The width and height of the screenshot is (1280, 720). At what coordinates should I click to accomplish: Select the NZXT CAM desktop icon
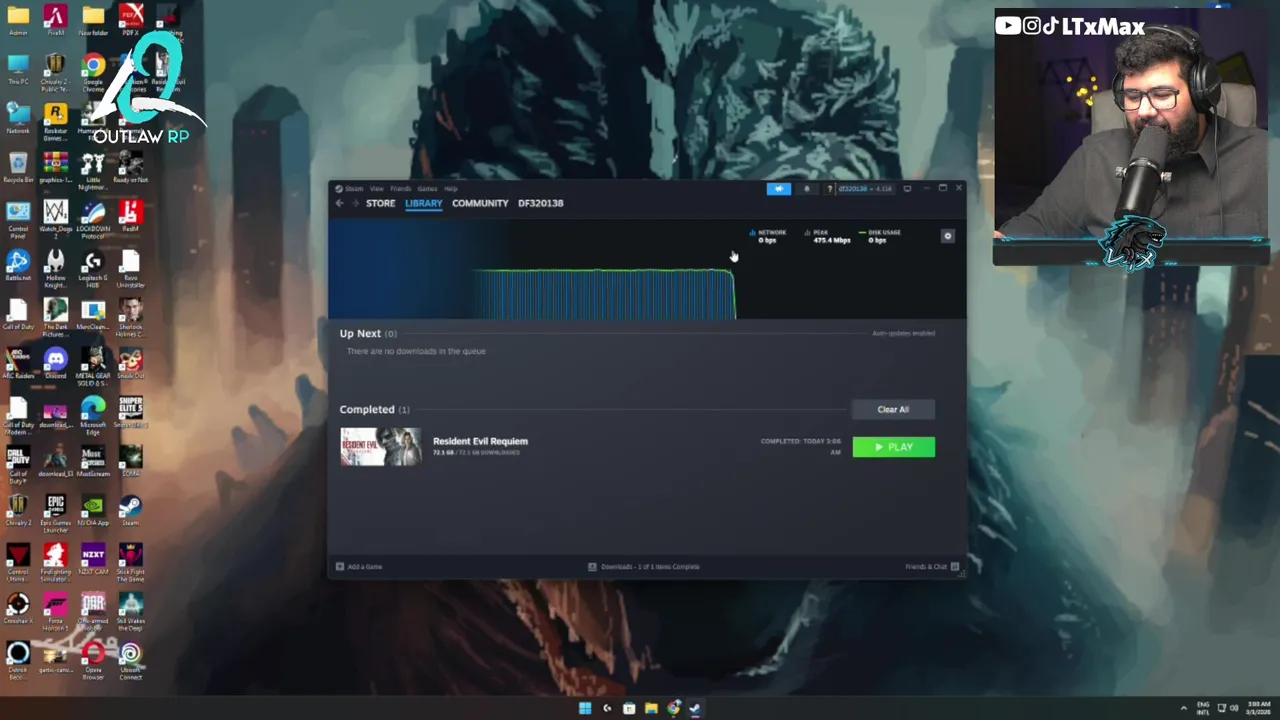[93, 560]
